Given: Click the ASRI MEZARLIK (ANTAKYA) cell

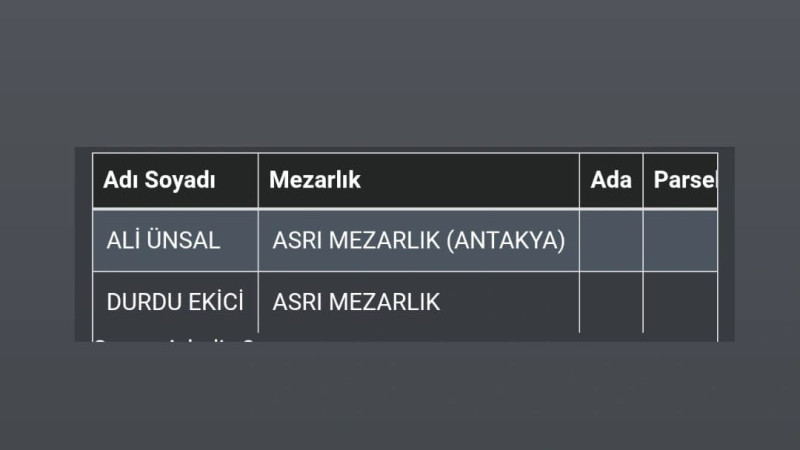Looking at the screenshot, I should tap(418, 241).
